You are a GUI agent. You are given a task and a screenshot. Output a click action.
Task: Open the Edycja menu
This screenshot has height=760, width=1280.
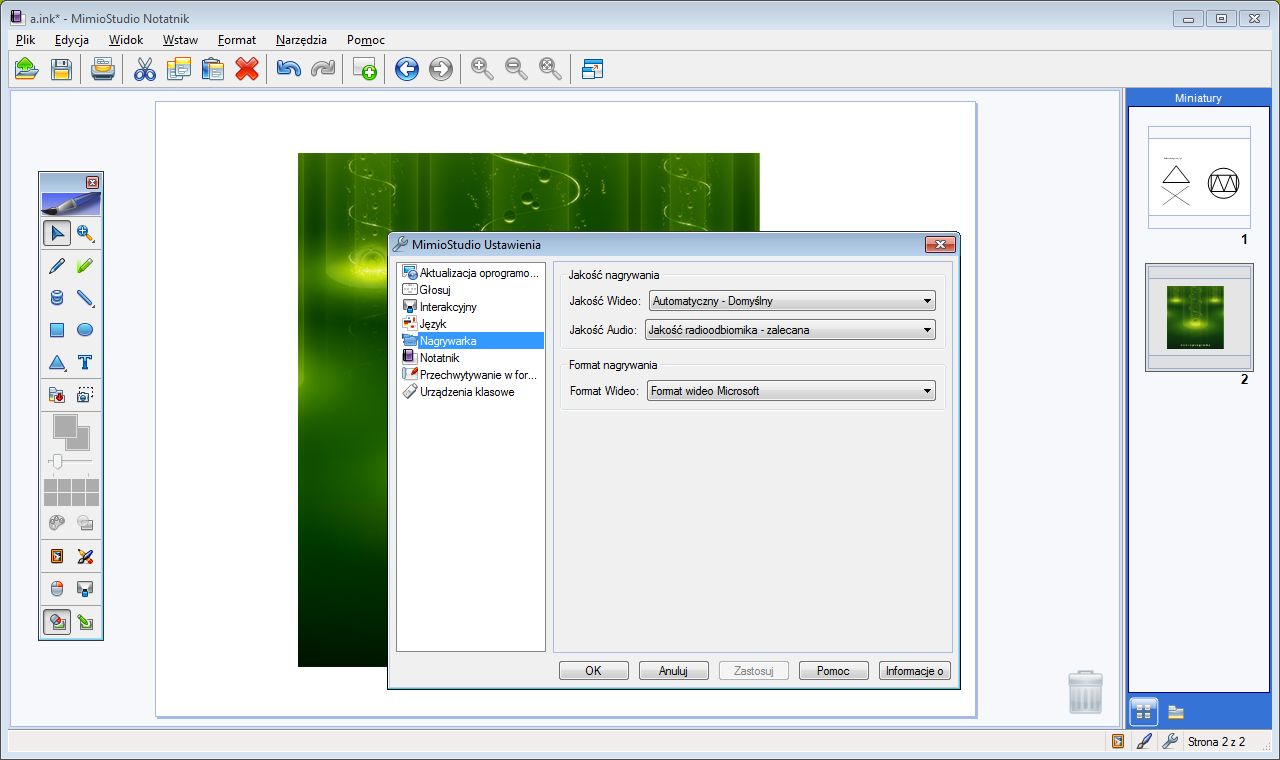pos(72,40)
